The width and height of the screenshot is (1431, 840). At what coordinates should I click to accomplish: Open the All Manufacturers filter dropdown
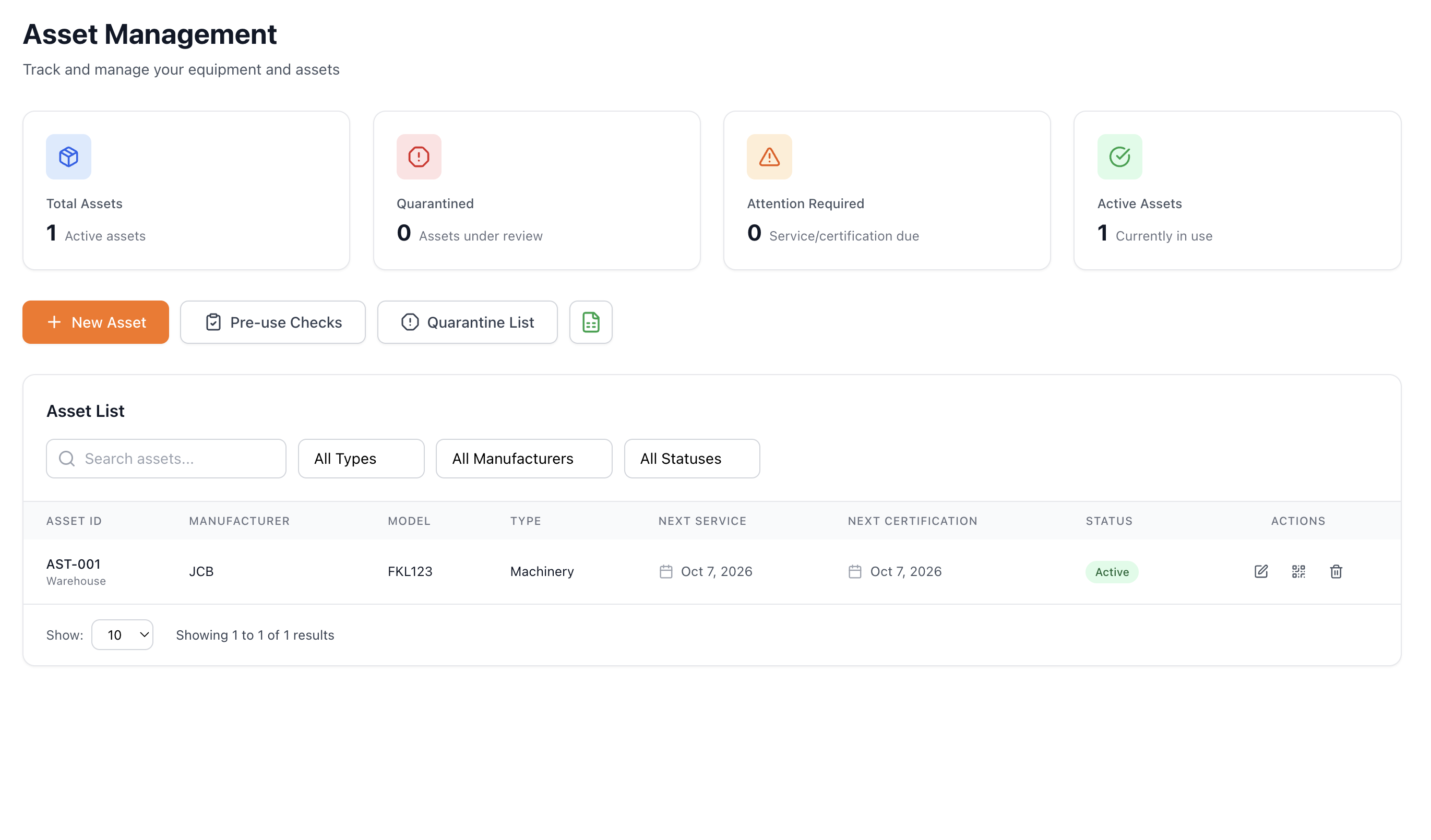click(x=523, y=459)
